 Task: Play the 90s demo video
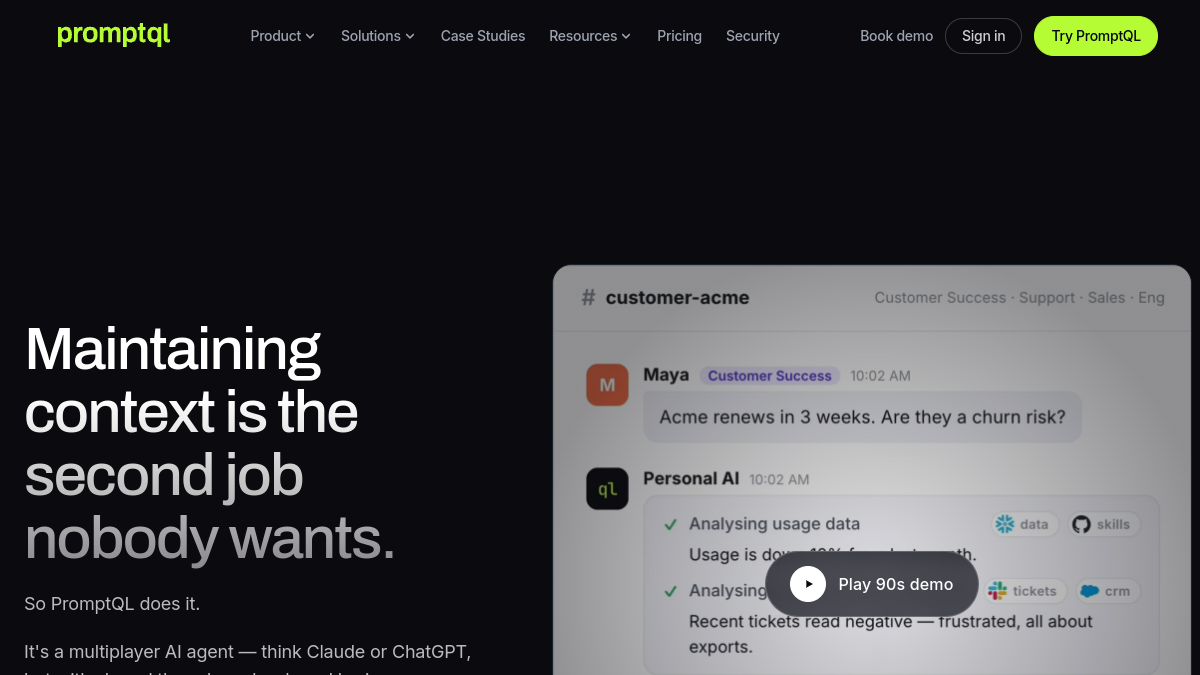point(872,584)
